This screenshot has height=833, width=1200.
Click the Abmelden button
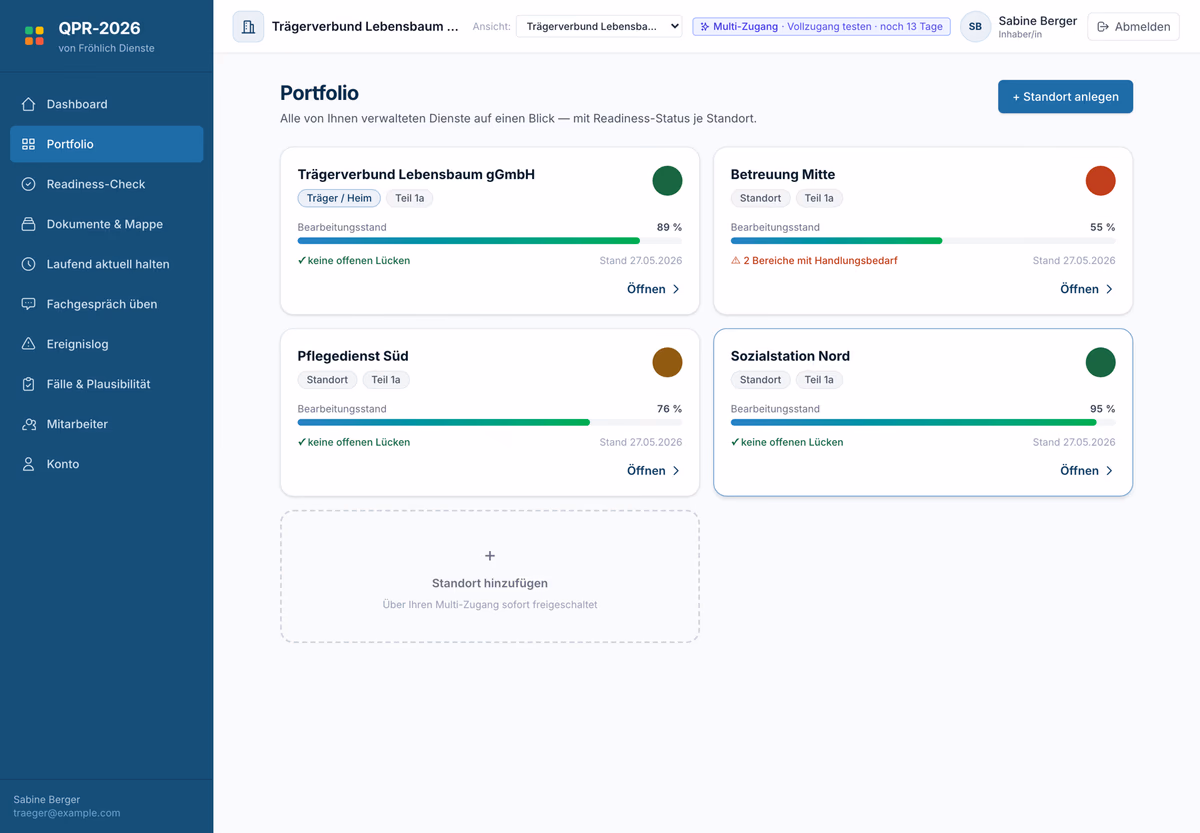[x=1133, y=26]
